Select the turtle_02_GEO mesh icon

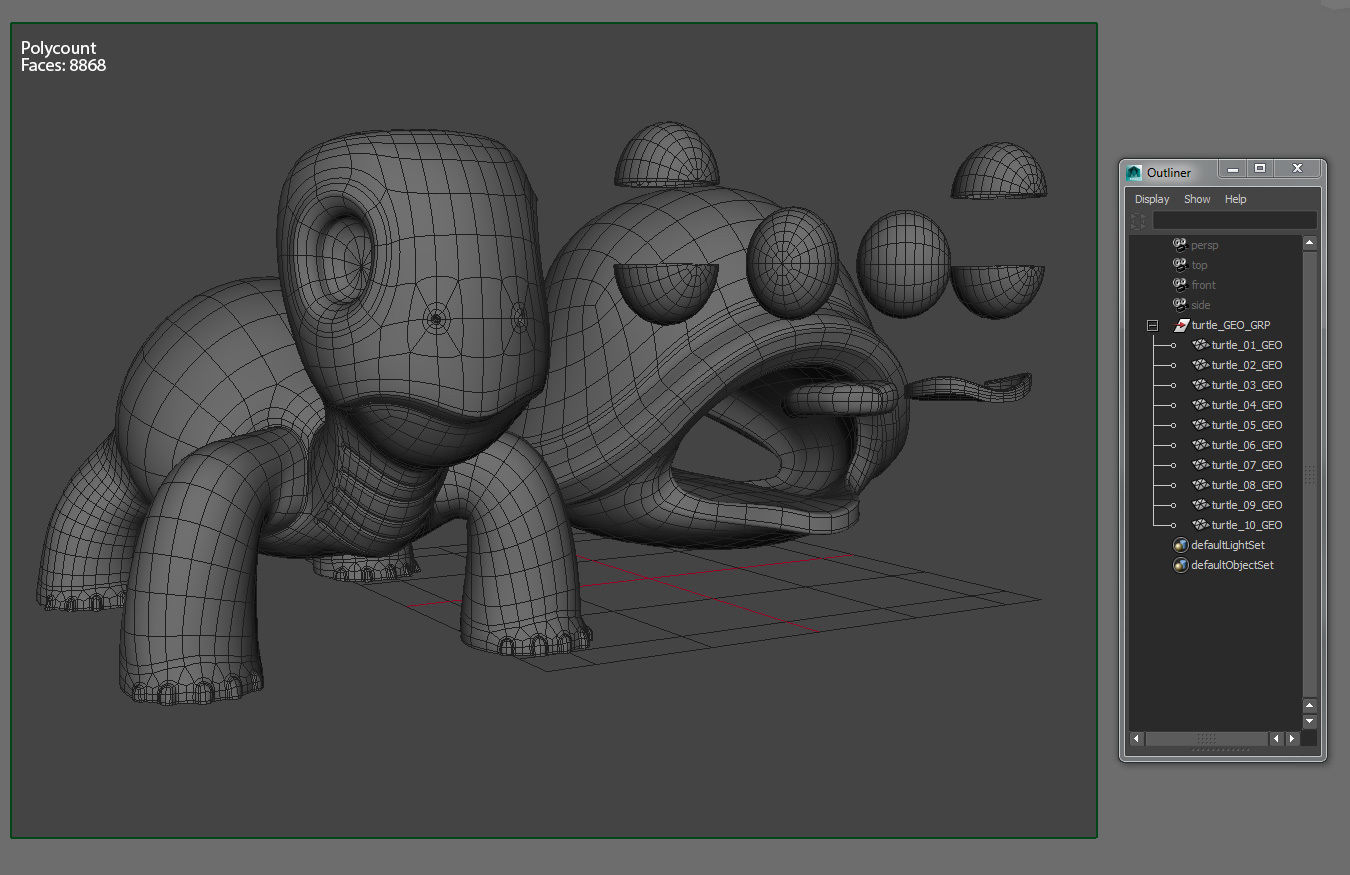tap(1200, 365)
